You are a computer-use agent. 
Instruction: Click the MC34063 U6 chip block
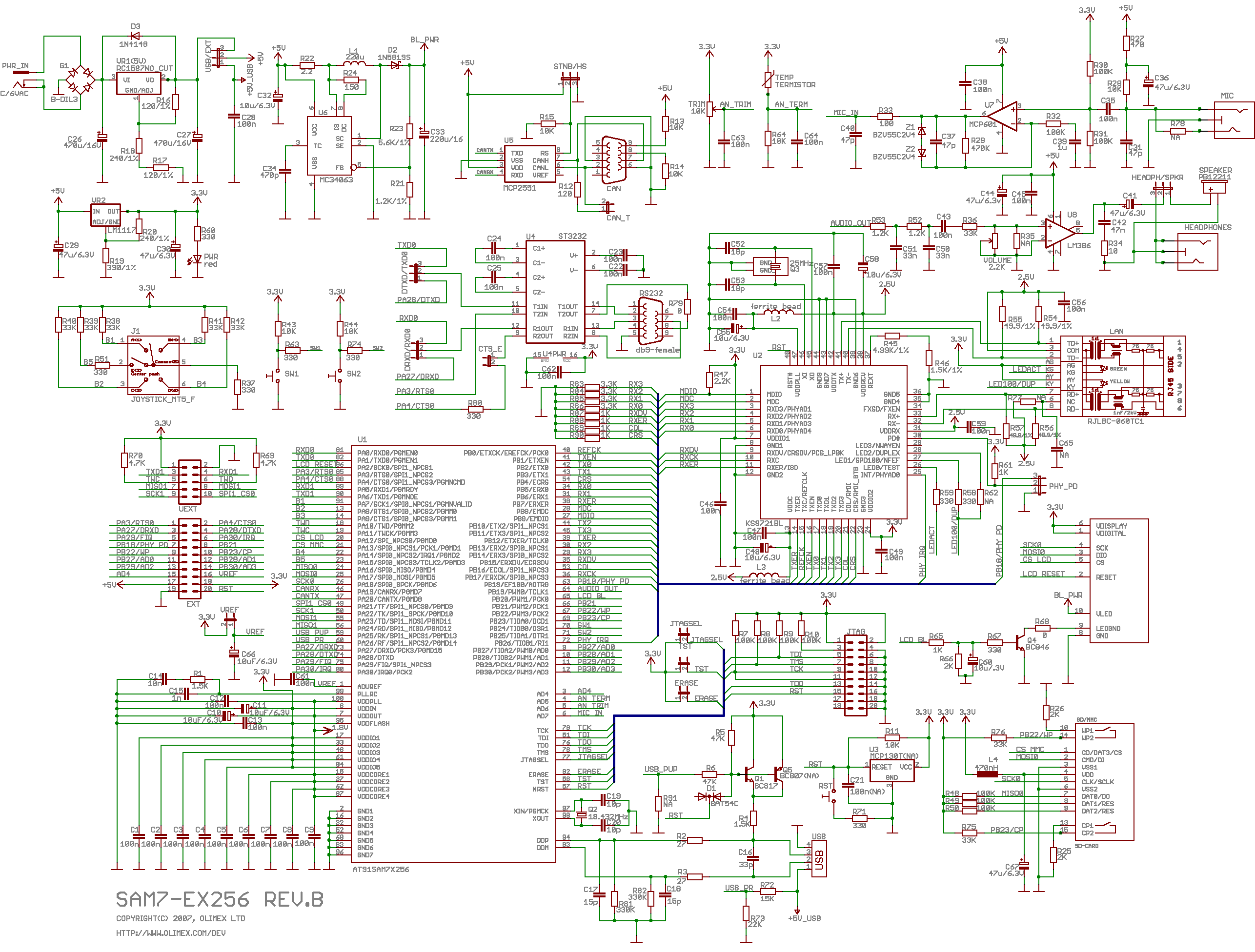(328, 147)
